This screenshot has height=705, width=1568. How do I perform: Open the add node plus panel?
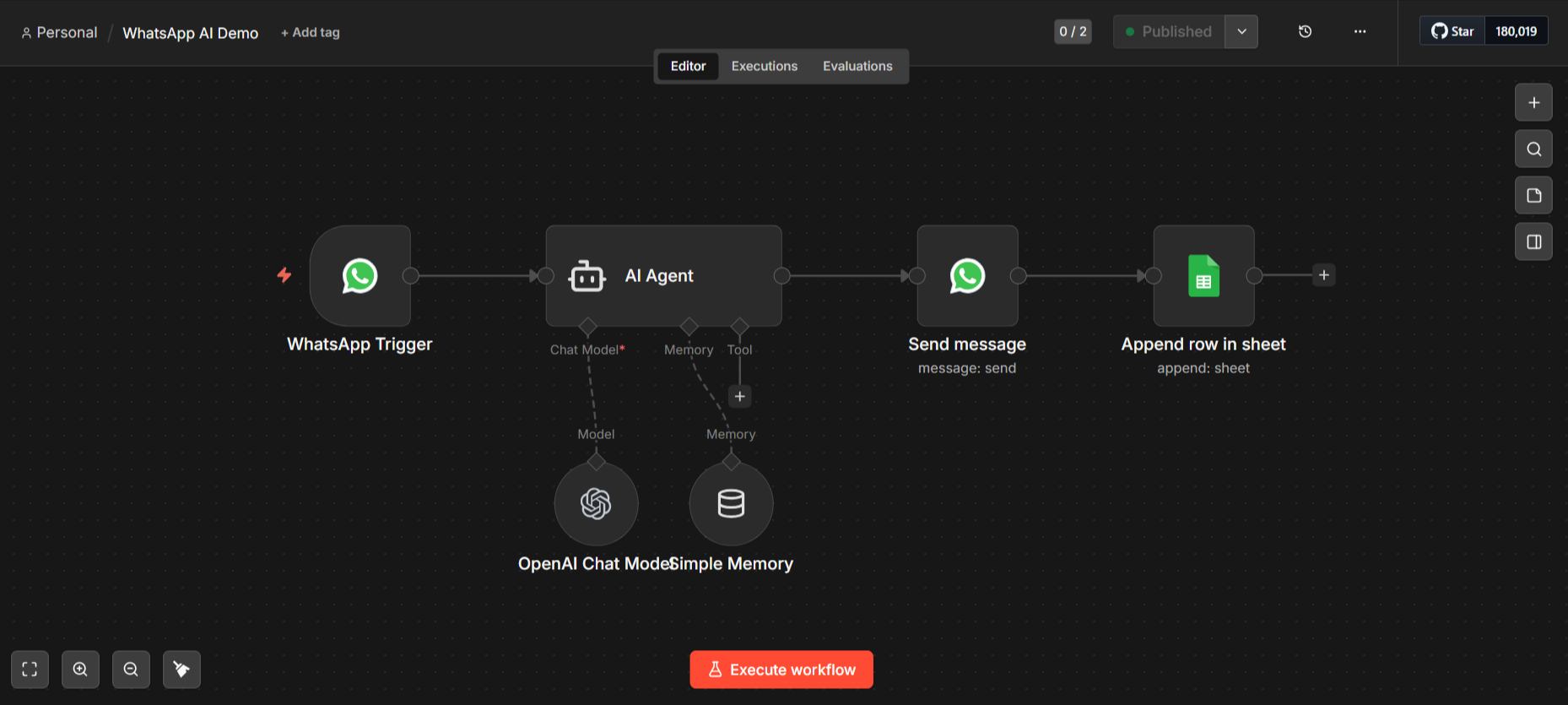coord(1533,103)
